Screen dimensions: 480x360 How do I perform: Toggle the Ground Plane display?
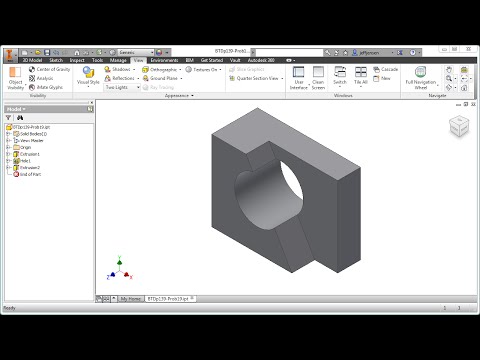[x=160, y=78]
